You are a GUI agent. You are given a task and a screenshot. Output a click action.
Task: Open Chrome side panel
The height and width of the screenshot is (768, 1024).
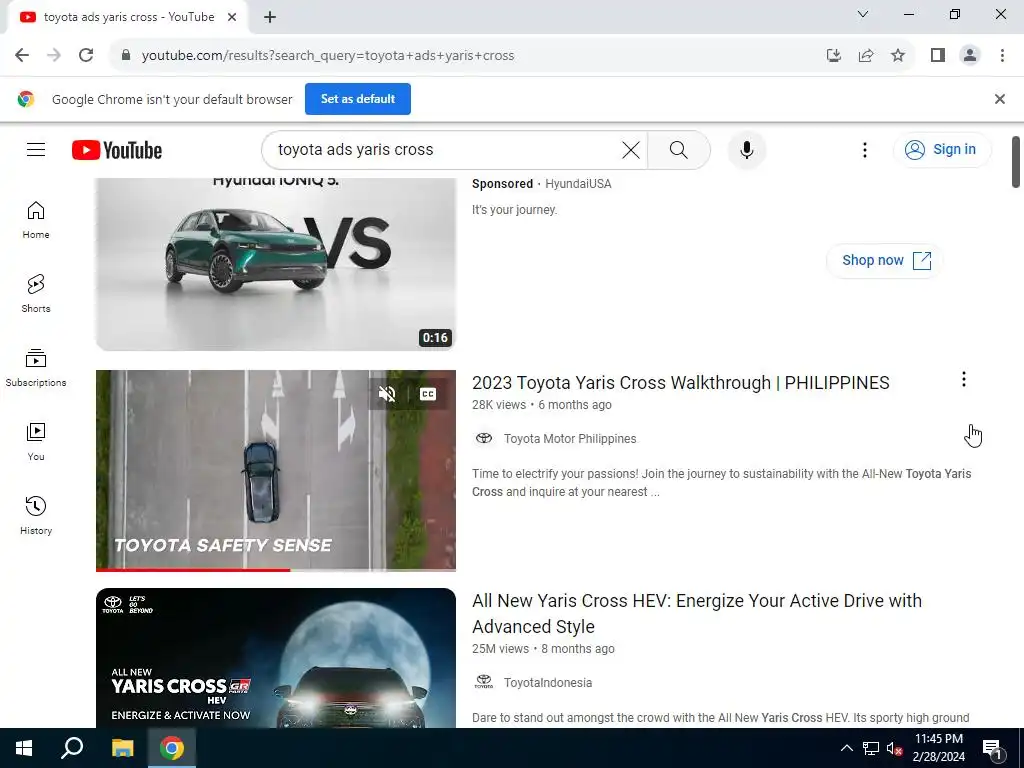[938, 56]
